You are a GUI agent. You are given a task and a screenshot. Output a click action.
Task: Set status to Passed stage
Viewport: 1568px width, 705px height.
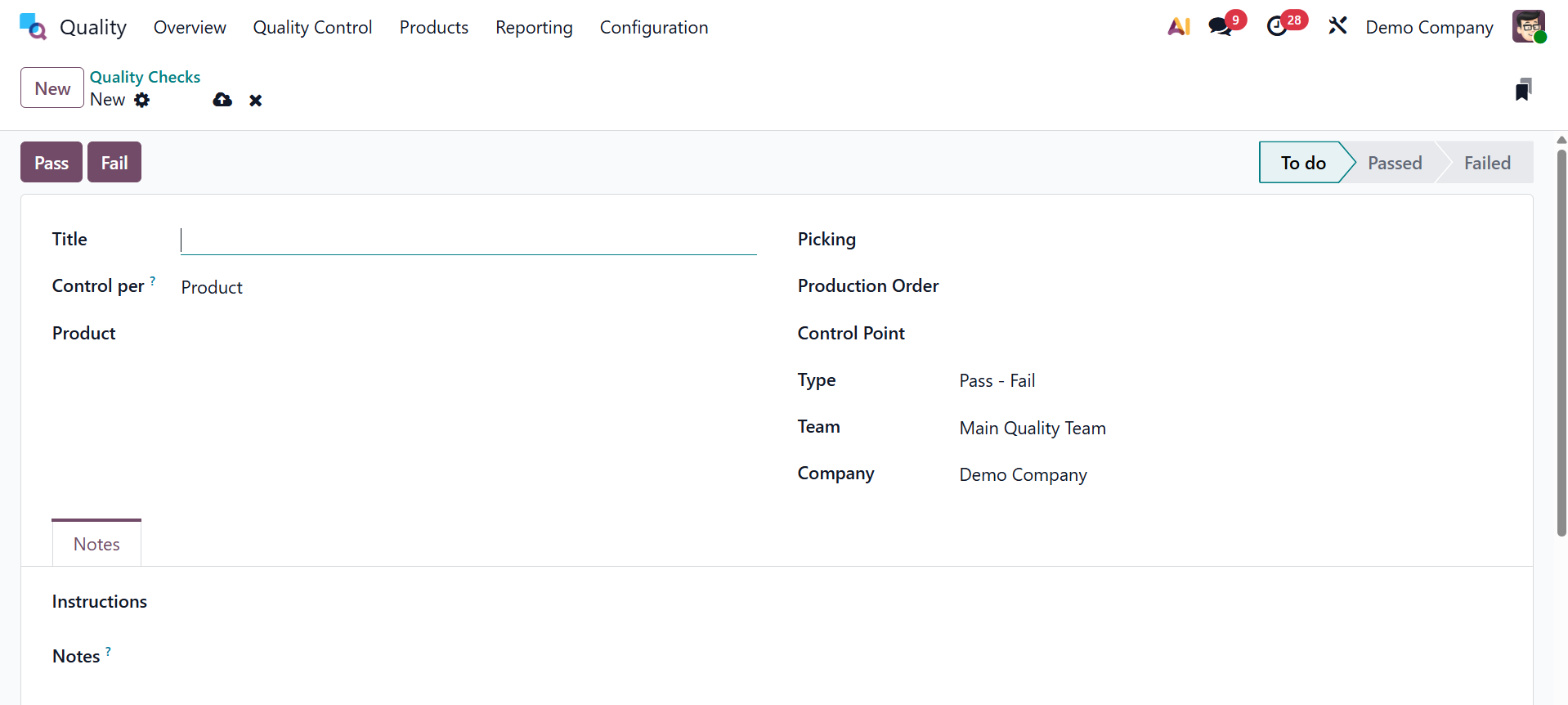pos(1395,163)
